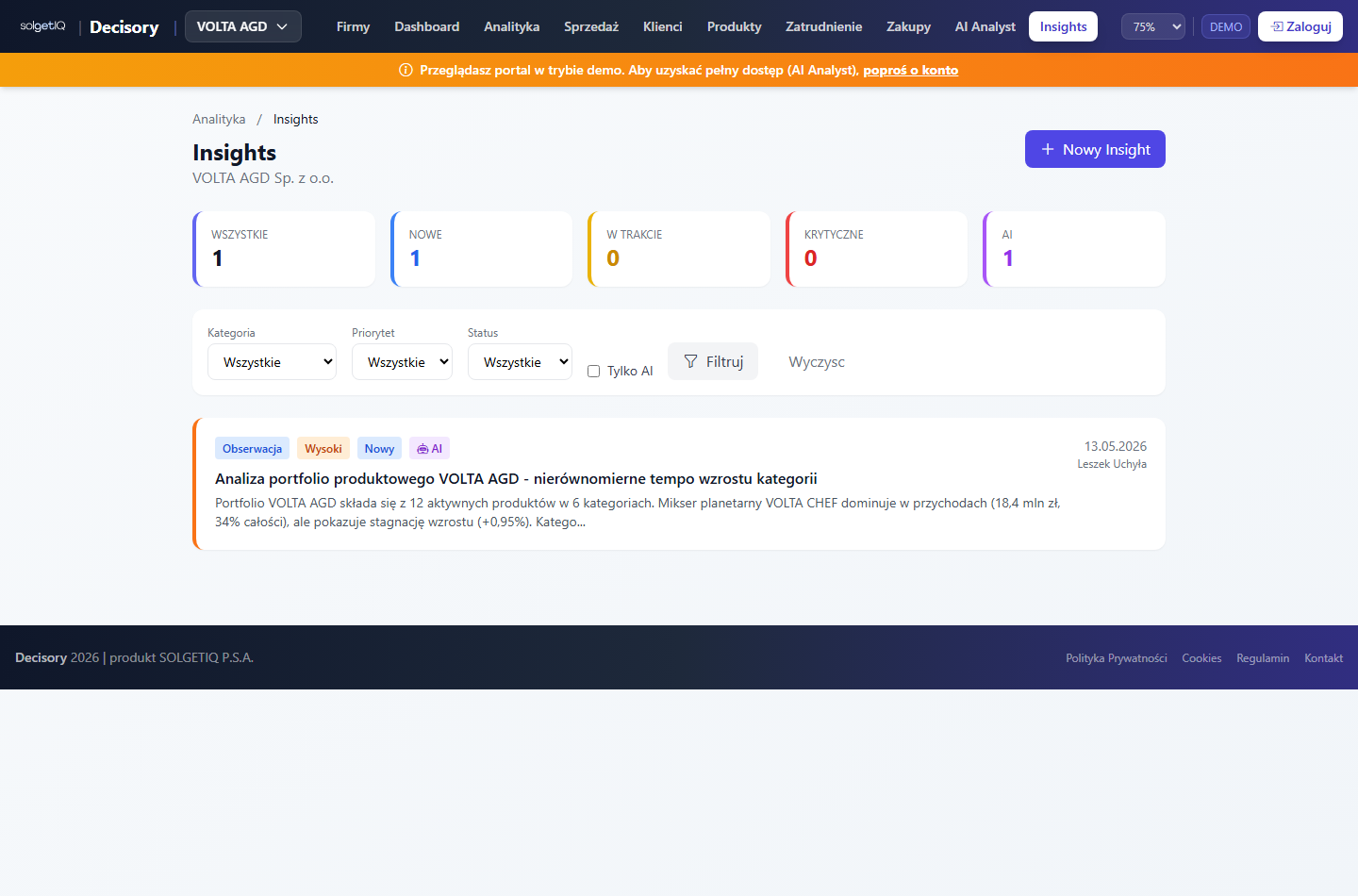Open the Produkty section
1358x896 pixels.
(x=735, y=26)
